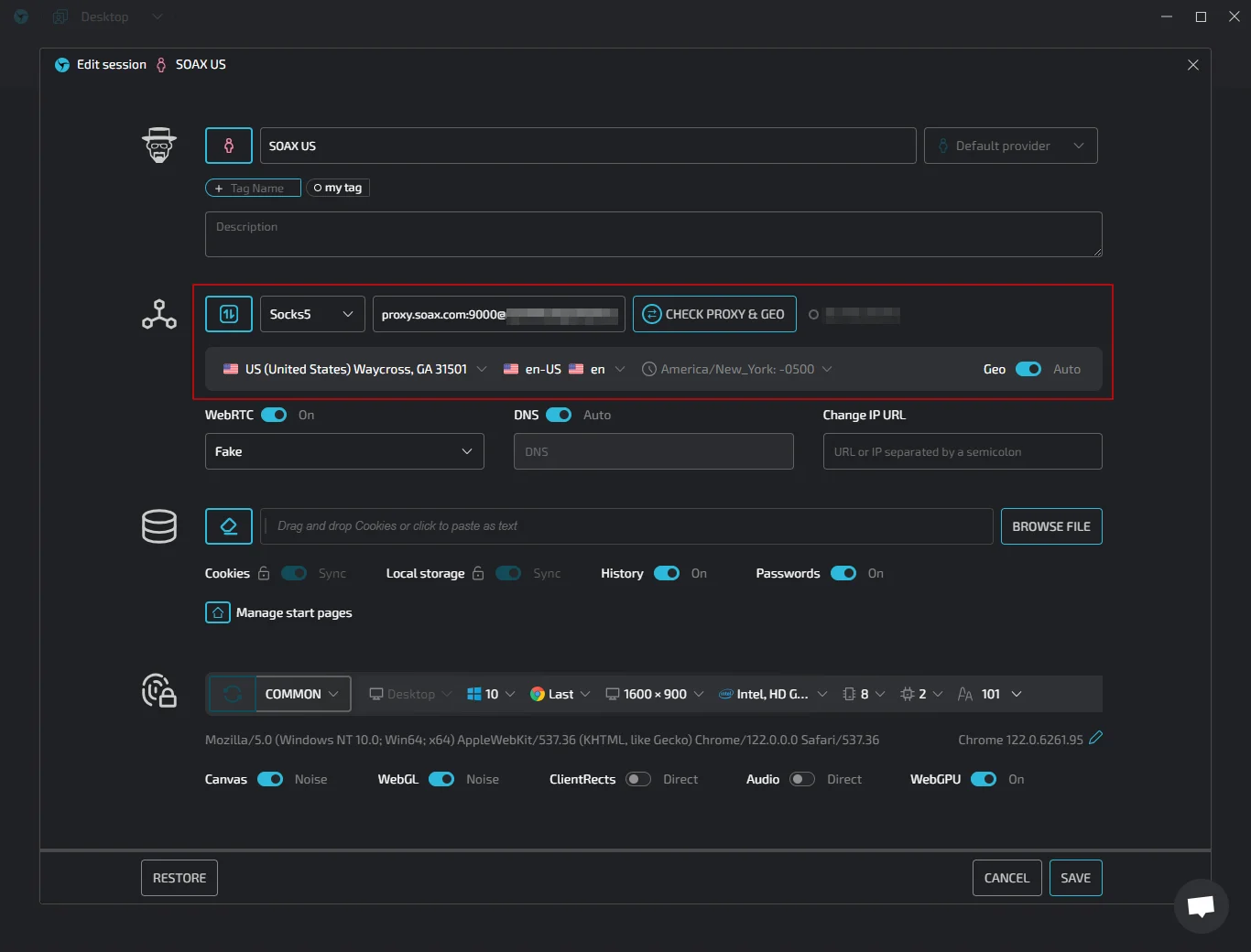Click the cookie eraser icon button
1251x952 pixels.
click(229, 526)
